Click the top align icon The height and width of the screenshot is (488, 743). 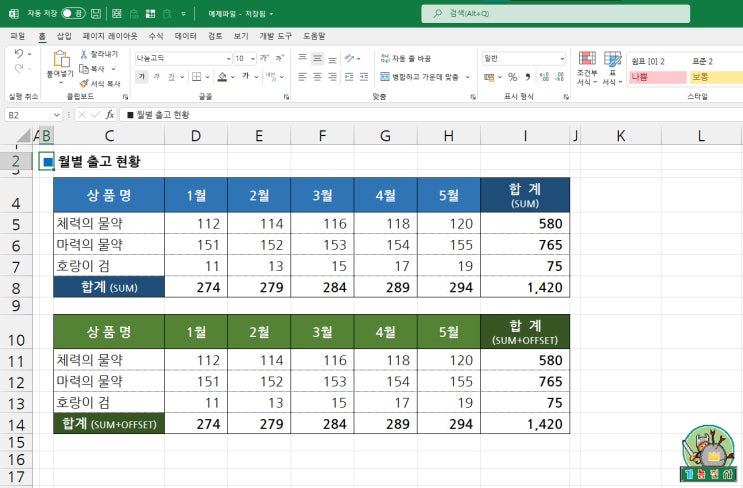[302, 58]
